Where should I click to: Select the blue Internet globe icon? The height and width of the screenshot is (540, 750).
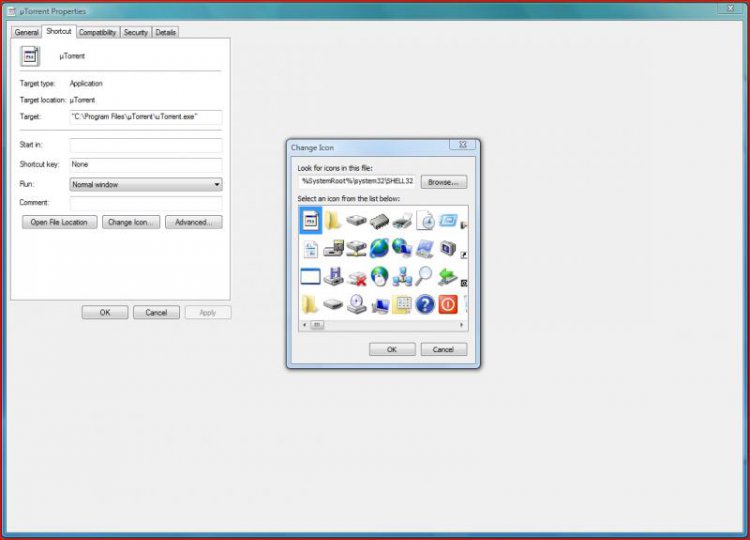[379, 249]
